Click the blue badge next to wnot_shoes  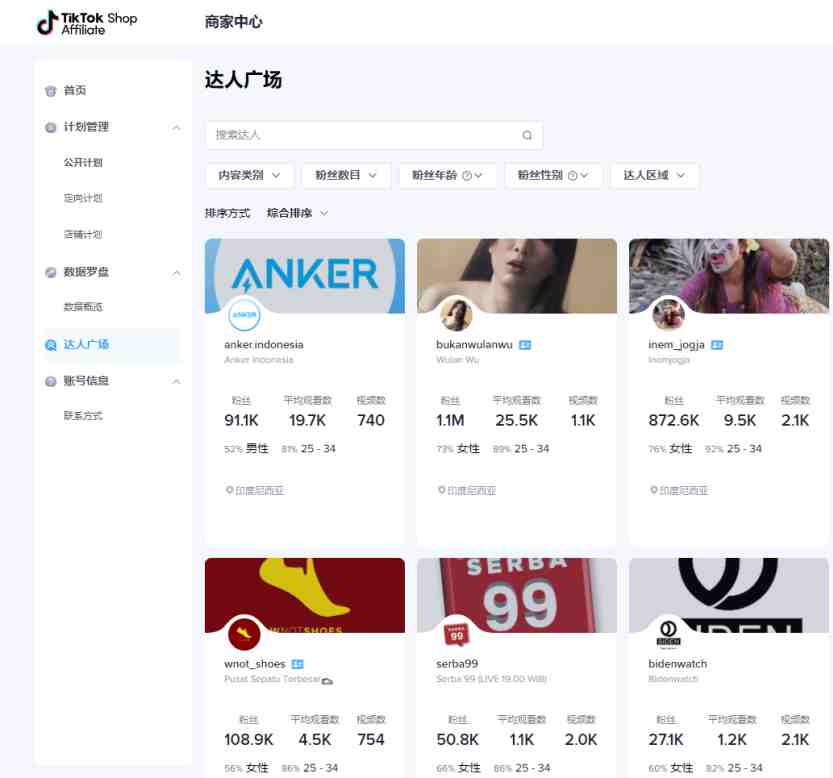pos(298,664)
